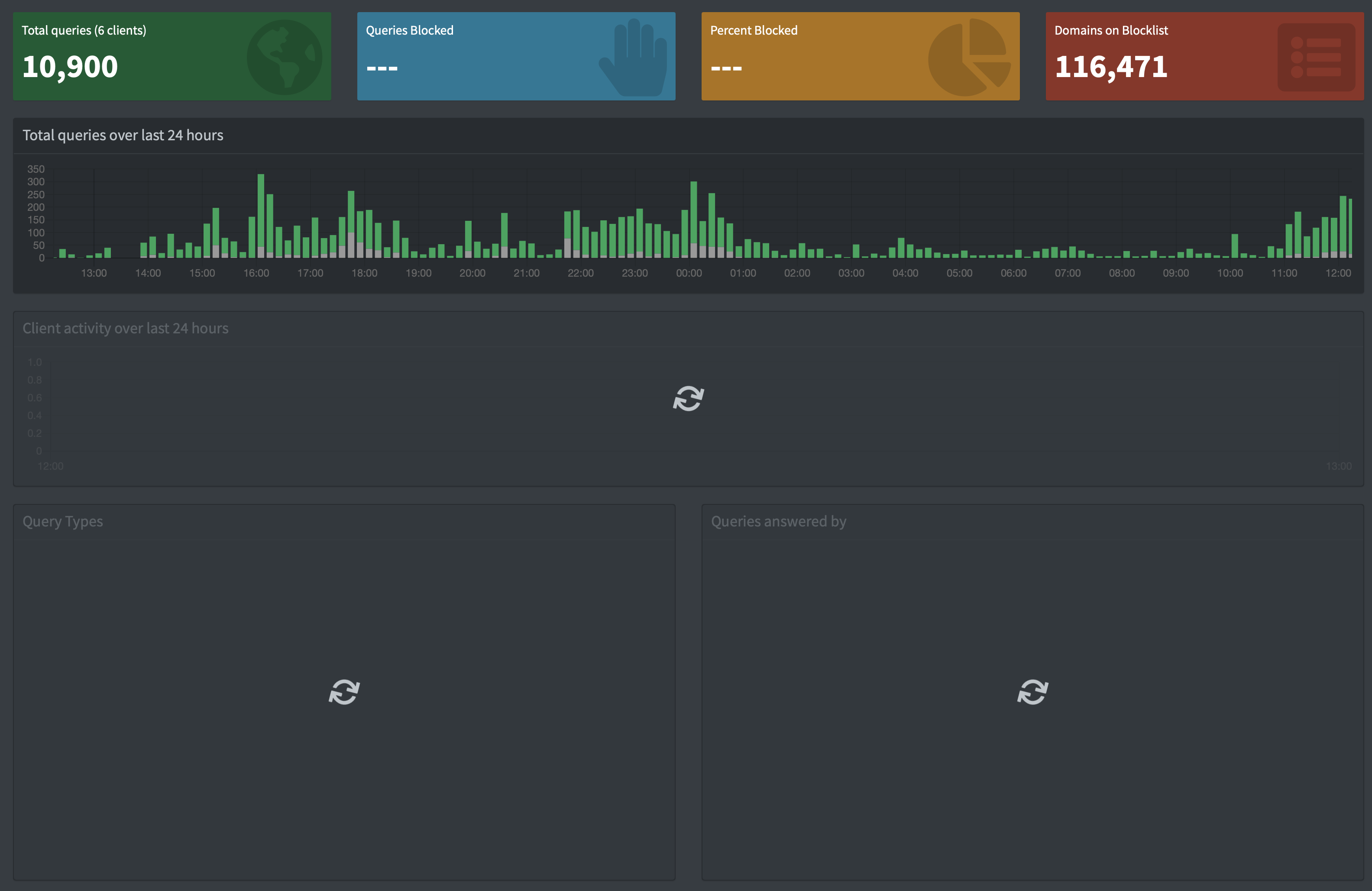The image size is (1372, 891).
Task: Click the list icon in Domains on Blocklist card
Action: pyautogui.click(x=1317, y=57)
